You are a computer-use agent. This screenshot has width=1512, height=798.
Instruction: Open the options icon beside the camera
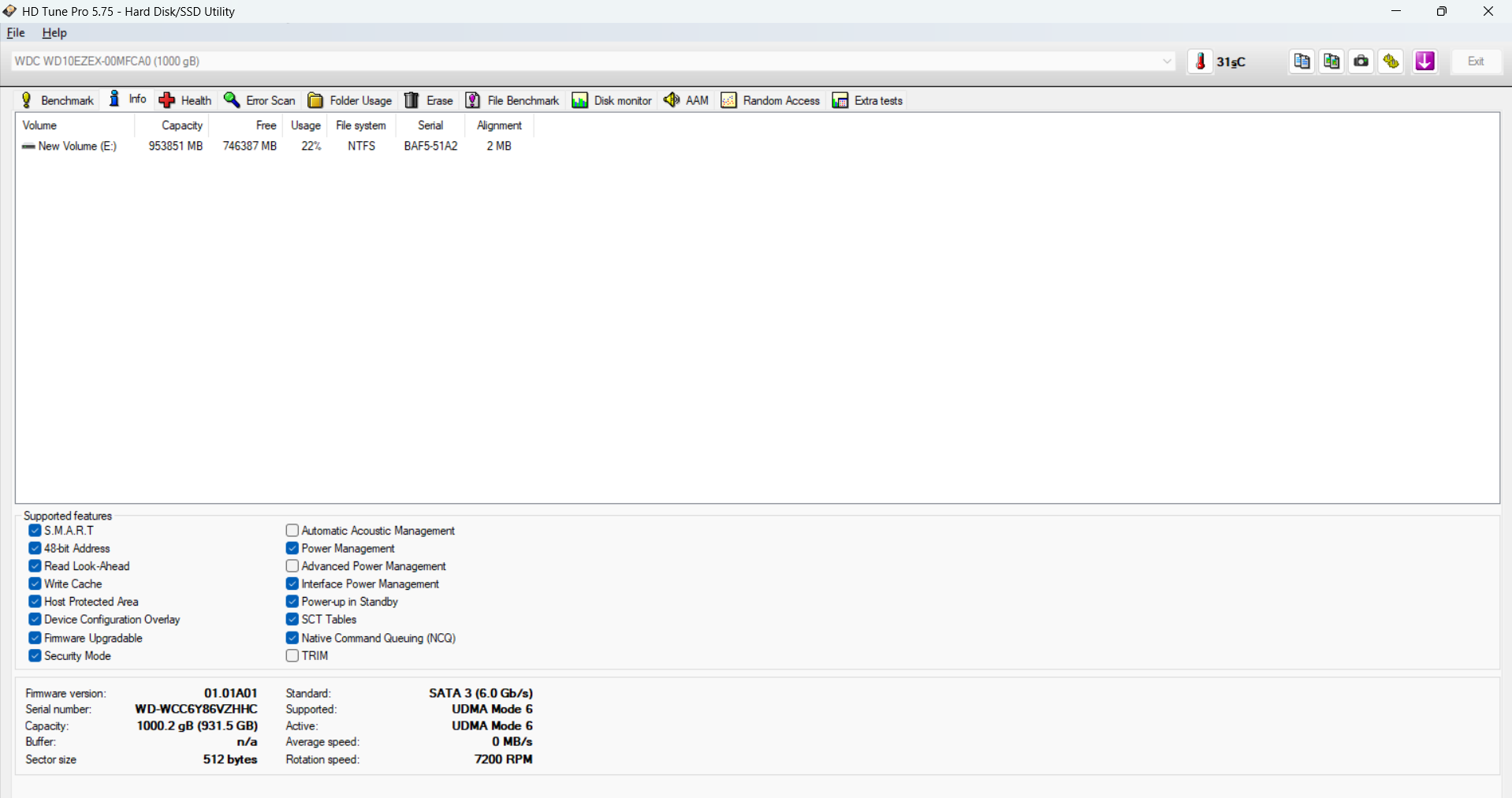1391,62
